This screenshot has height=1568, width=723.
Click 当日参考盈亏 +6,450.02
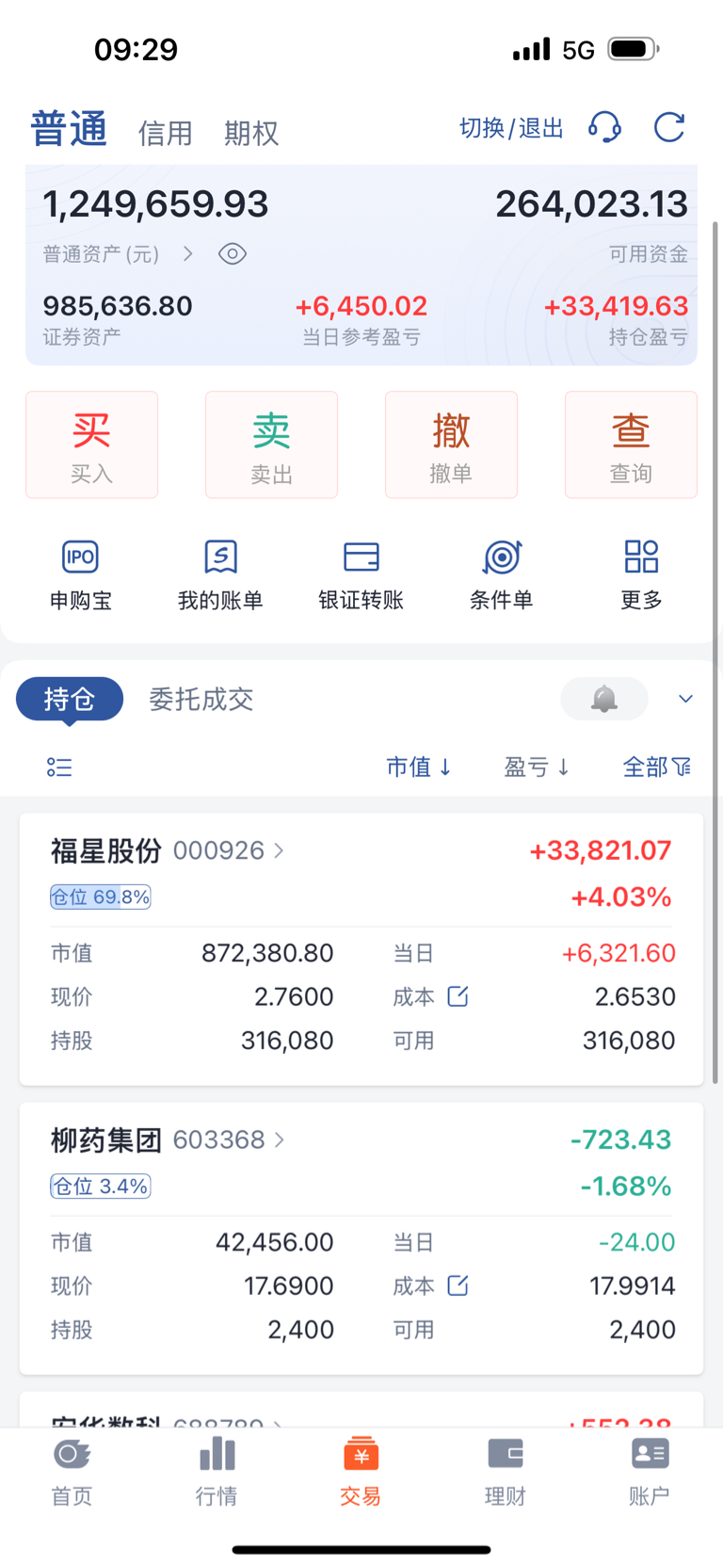pyautogui.click(x=361, y=306)
